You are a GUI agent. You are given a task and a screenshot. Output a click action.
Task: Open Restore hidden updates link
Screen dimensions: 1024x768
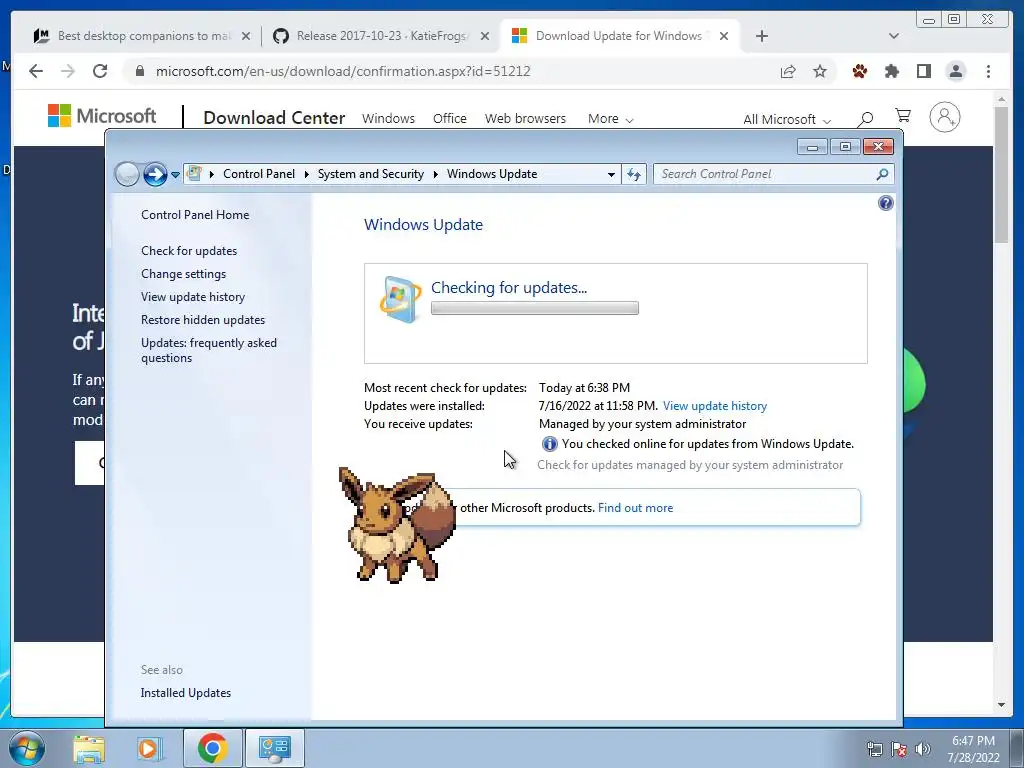point(203,319)
